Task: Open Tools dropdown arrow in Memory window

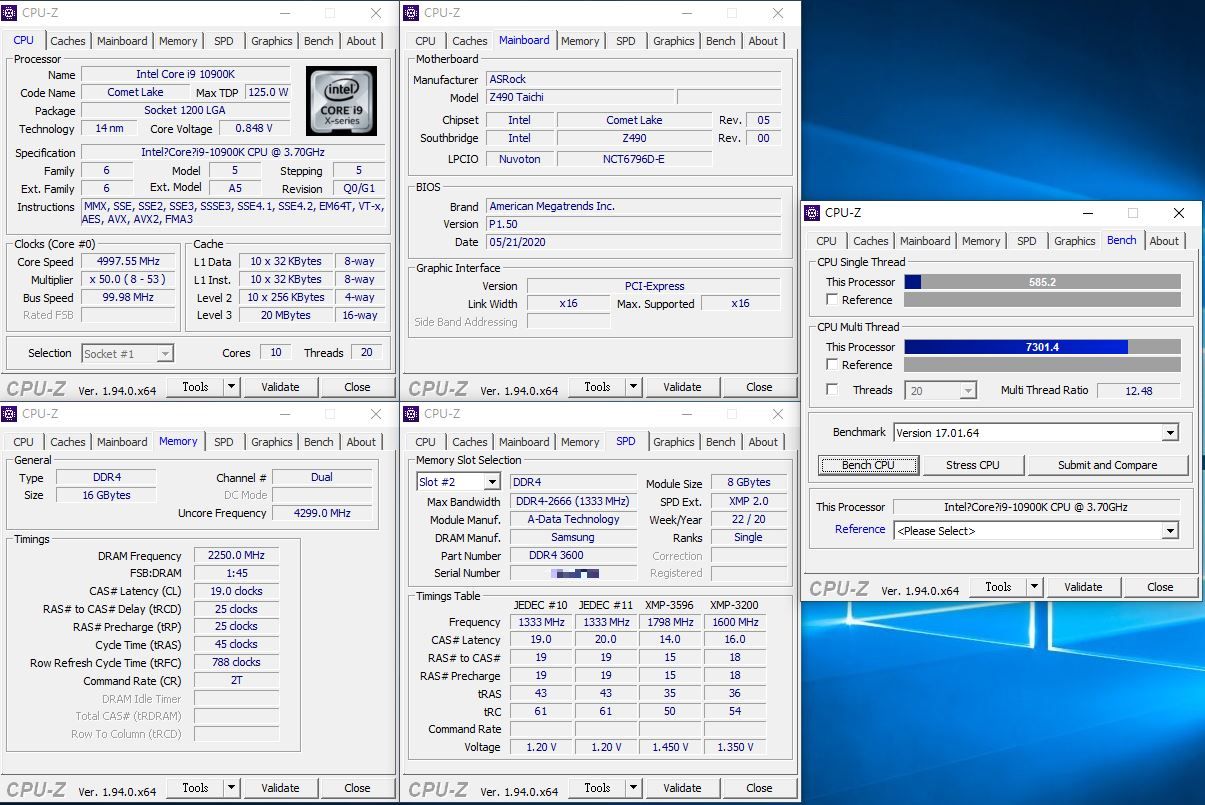Action: (231, 788)
